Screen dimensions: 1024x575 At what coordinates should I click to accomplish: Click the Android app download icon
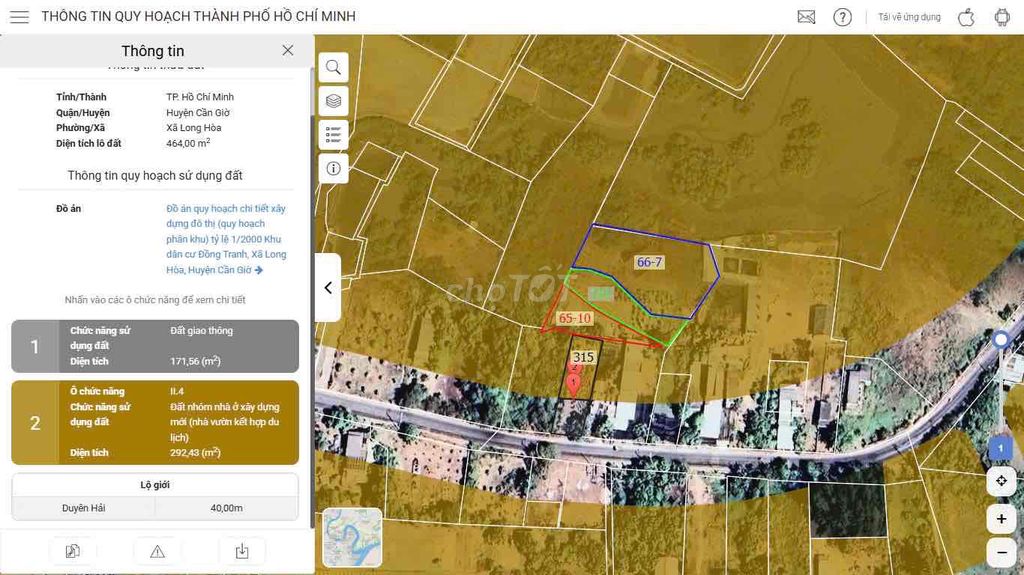[1001, 17]
